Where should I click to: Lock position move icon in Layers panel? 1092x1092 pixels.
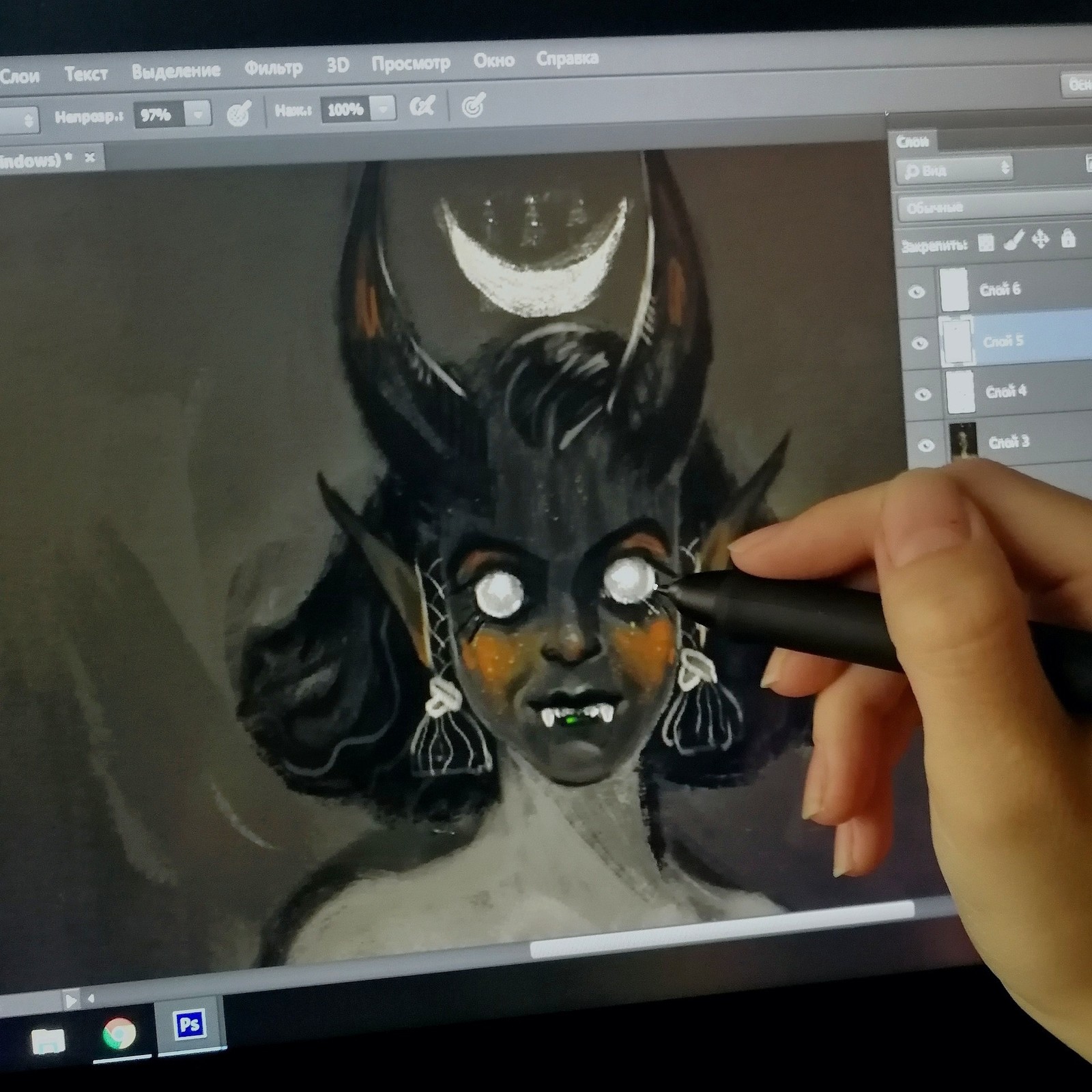1040,239
